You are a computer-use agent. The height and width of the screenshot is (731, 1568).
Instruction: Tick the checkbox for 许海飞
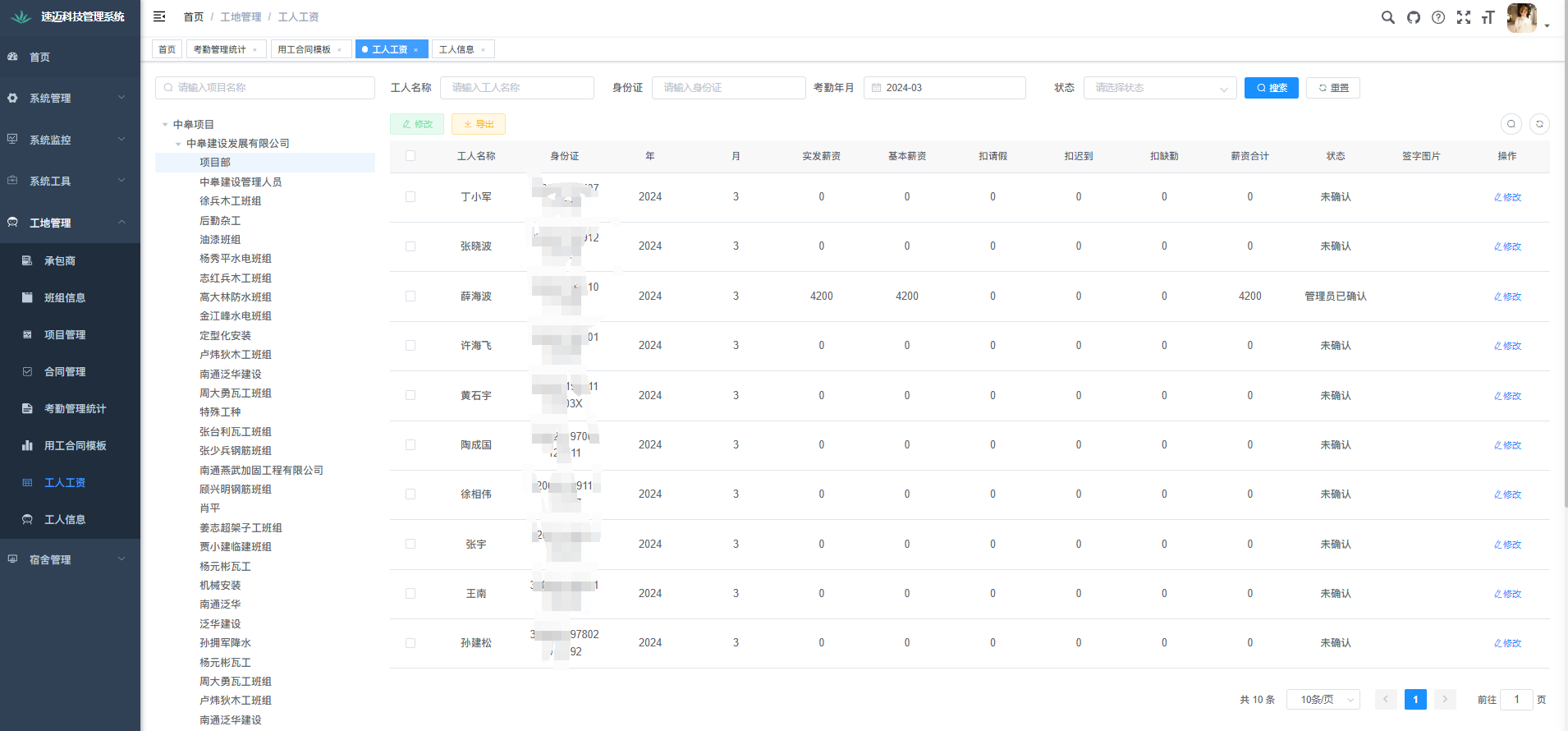(410, 345)
